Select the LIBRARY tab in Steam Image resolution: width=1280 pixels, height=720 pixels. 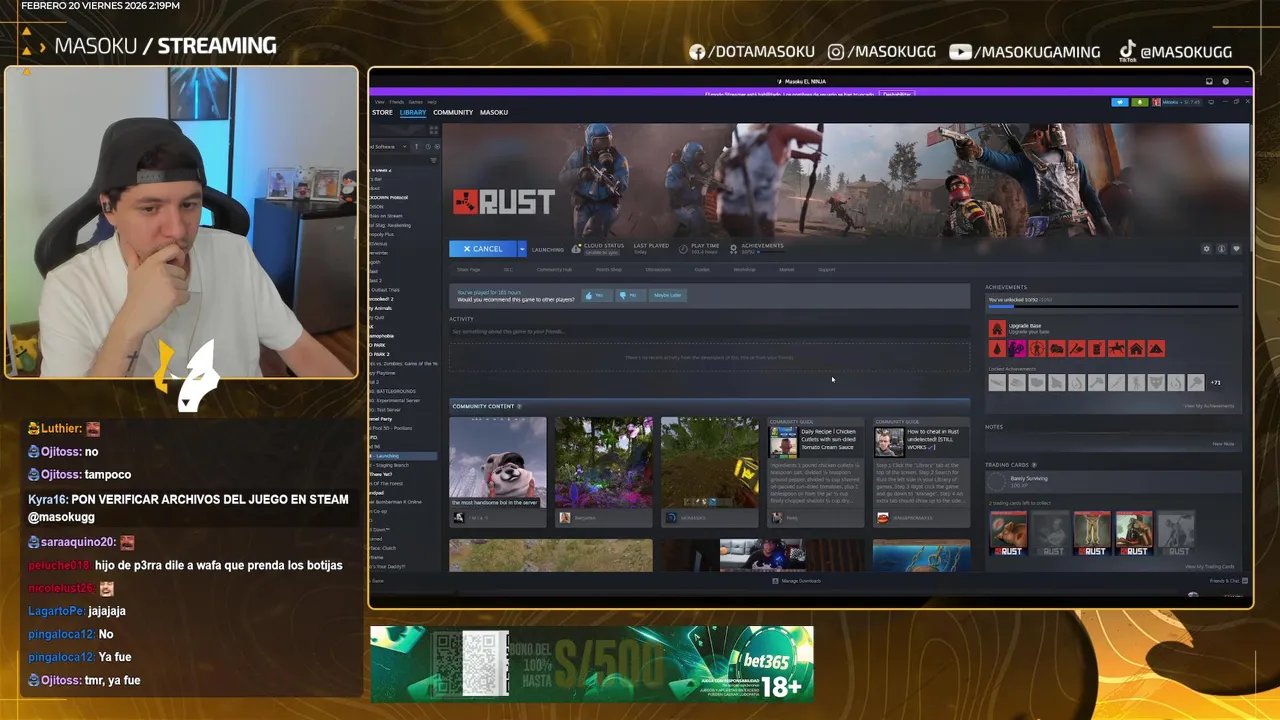pos(413,112)
